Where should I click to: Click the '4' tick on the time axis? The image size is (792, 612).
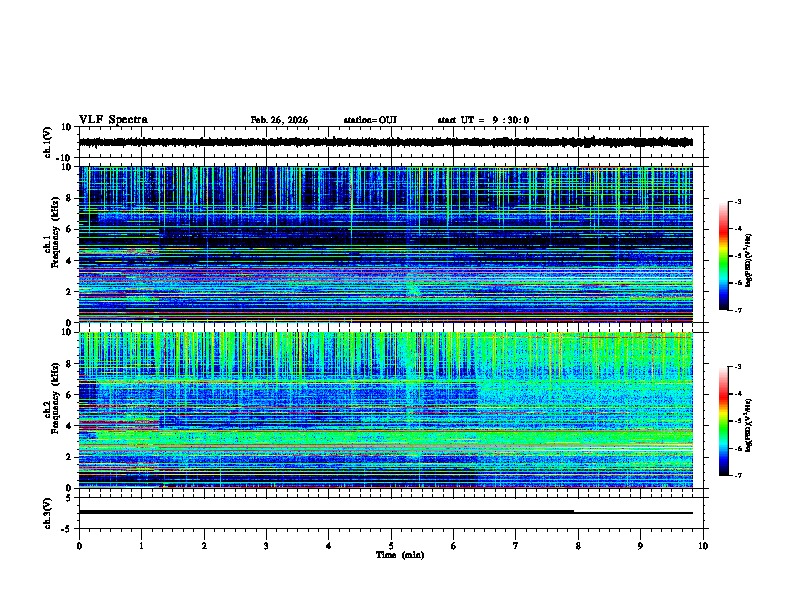pyautogui.click(x=329, y=546)
